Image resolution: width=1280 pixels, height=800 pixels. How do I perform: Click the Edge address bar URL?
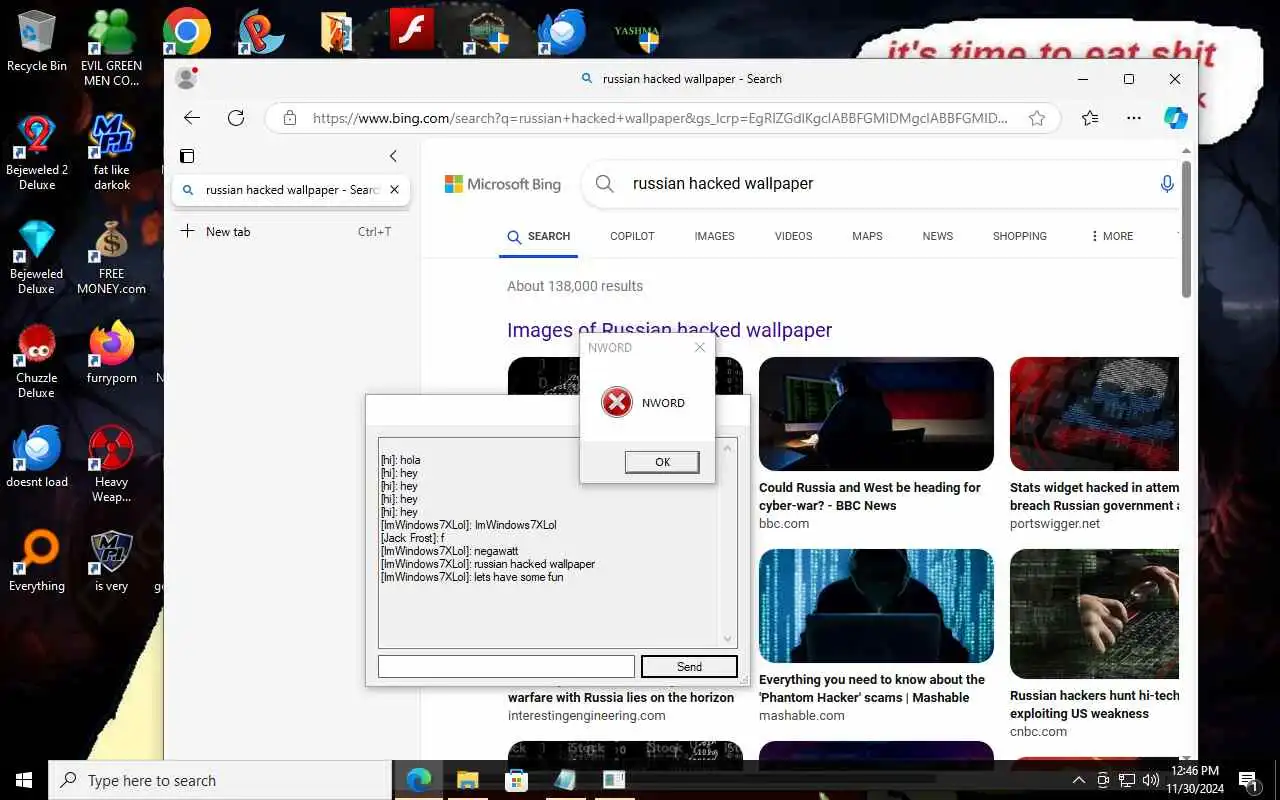pos(660,118)
